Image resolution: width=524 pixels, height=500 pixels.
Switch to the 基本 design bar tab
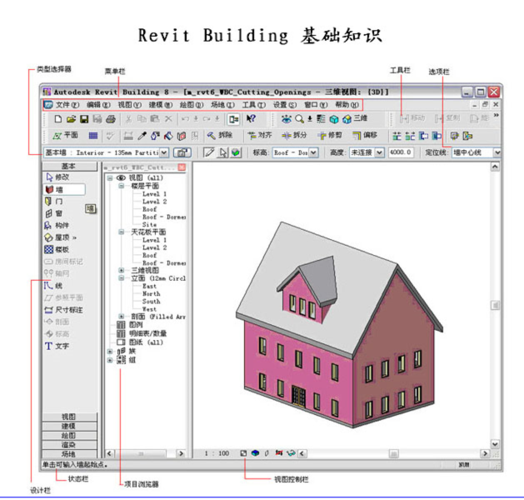tap(69, 166)
